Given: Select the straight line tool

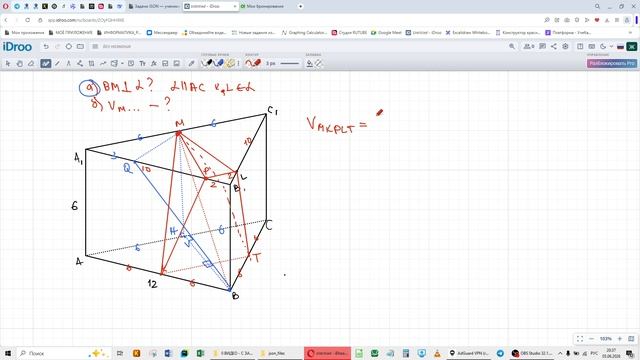Looking at the screenshot, I should click(x=57, y=63).
